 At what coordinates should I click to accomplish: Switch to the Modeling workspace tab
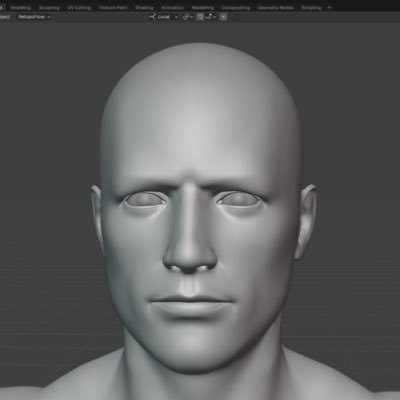(x=21, y=7)
